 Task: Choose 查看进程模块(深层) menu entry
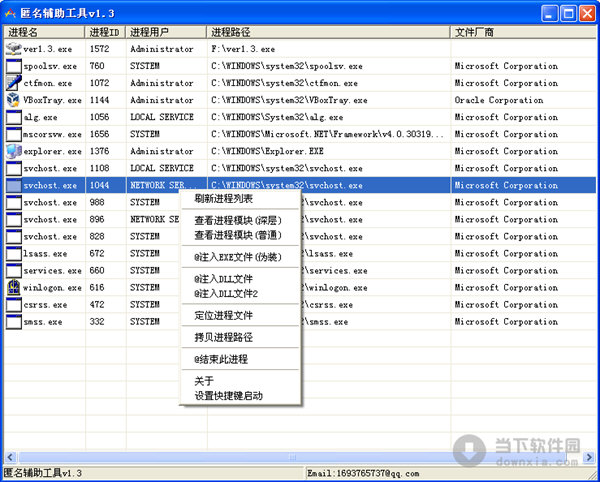coord(240,220)
